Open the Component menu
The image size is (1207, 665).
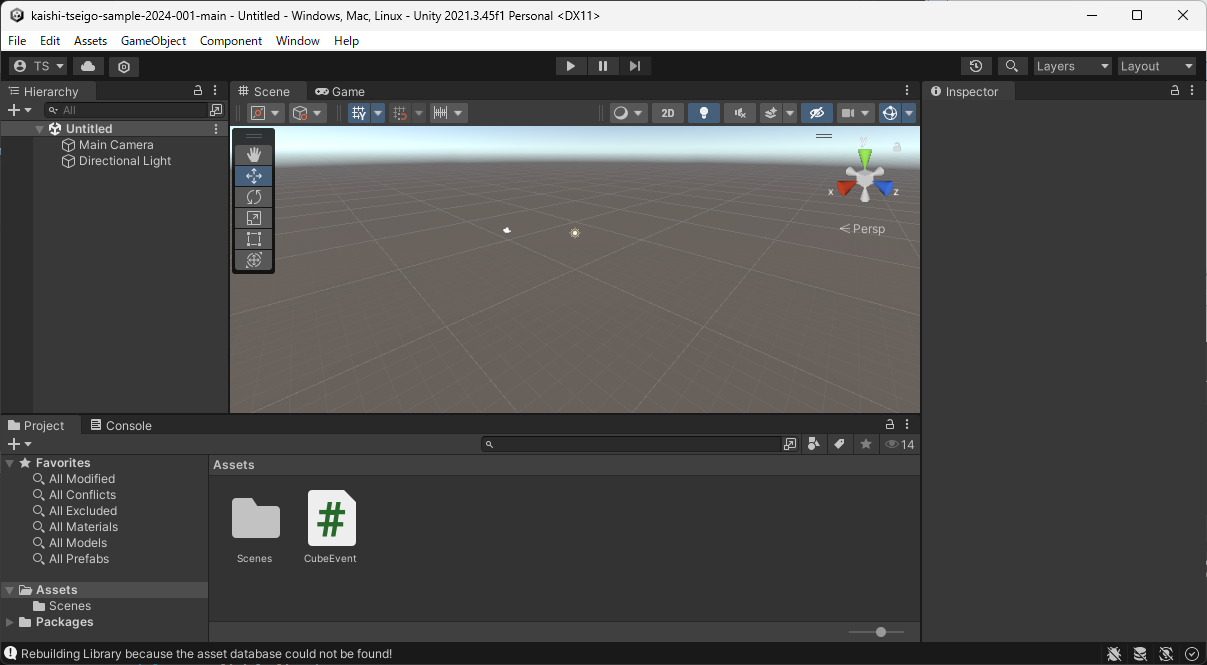[x=231, y=41]
